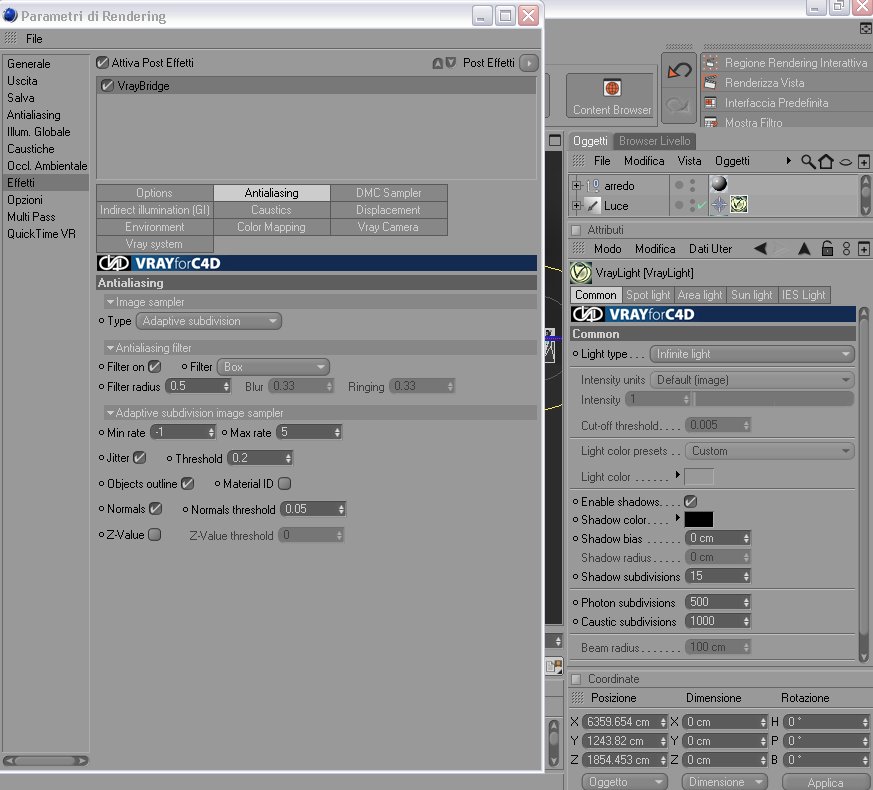Open the Filter Box dropdown
The image size is (873, 790).
coord(273,367)
